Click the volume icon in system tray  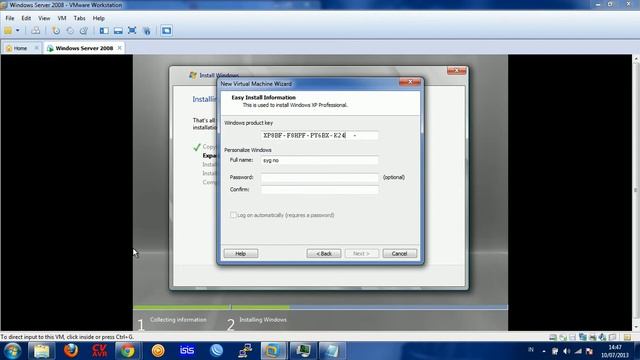pos(566,351)
